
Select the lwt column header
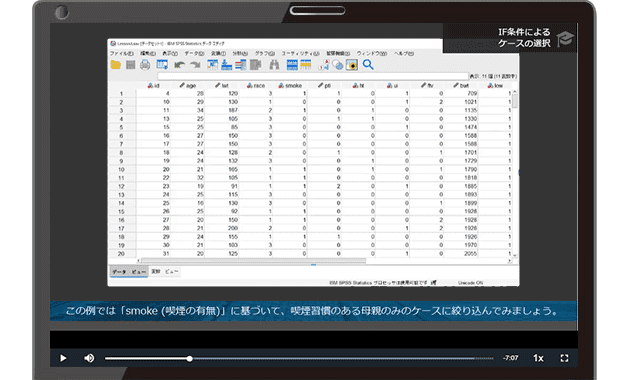tap(222, 86)
